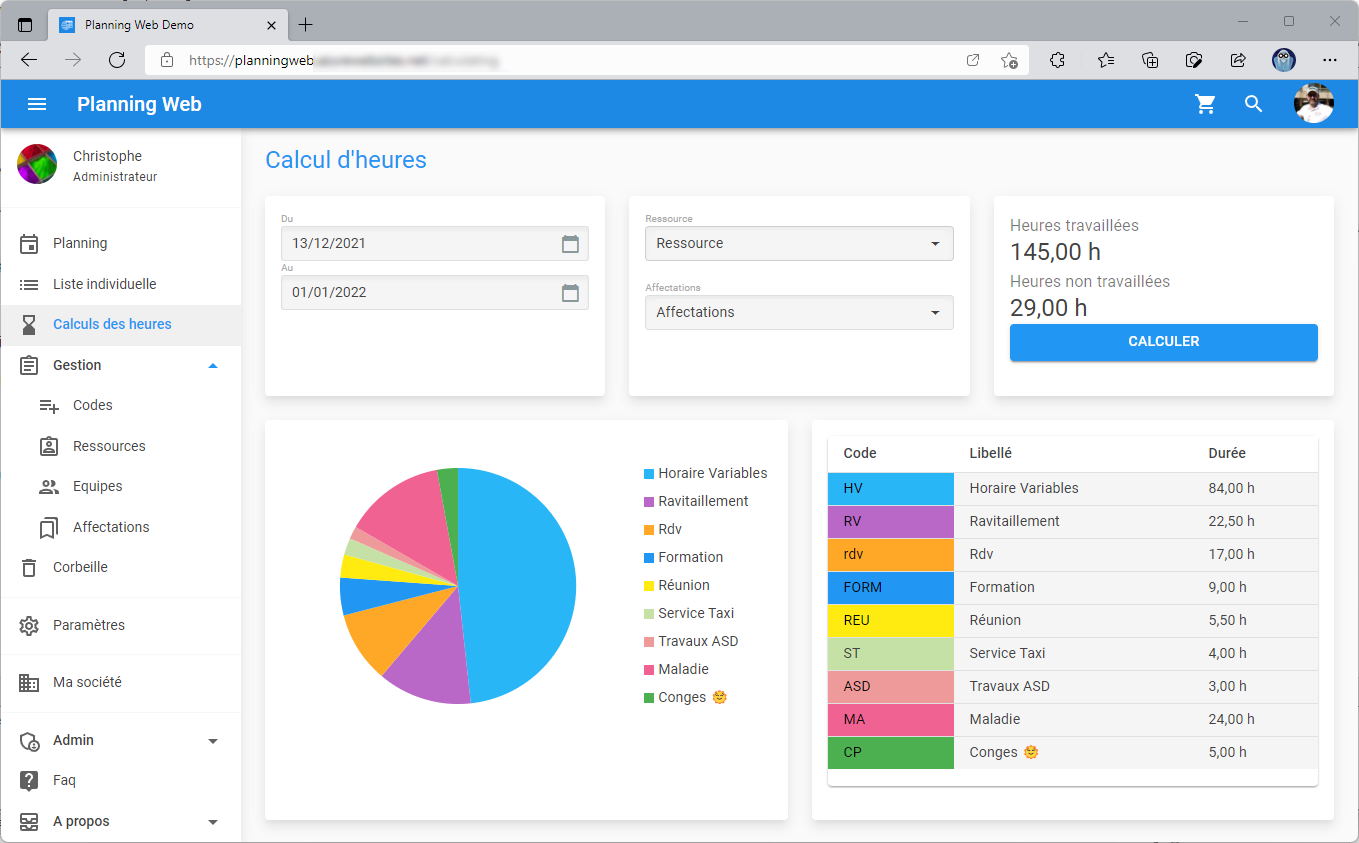Open a new browser tab with plus

pyautogui.click(x=306, y=24)
